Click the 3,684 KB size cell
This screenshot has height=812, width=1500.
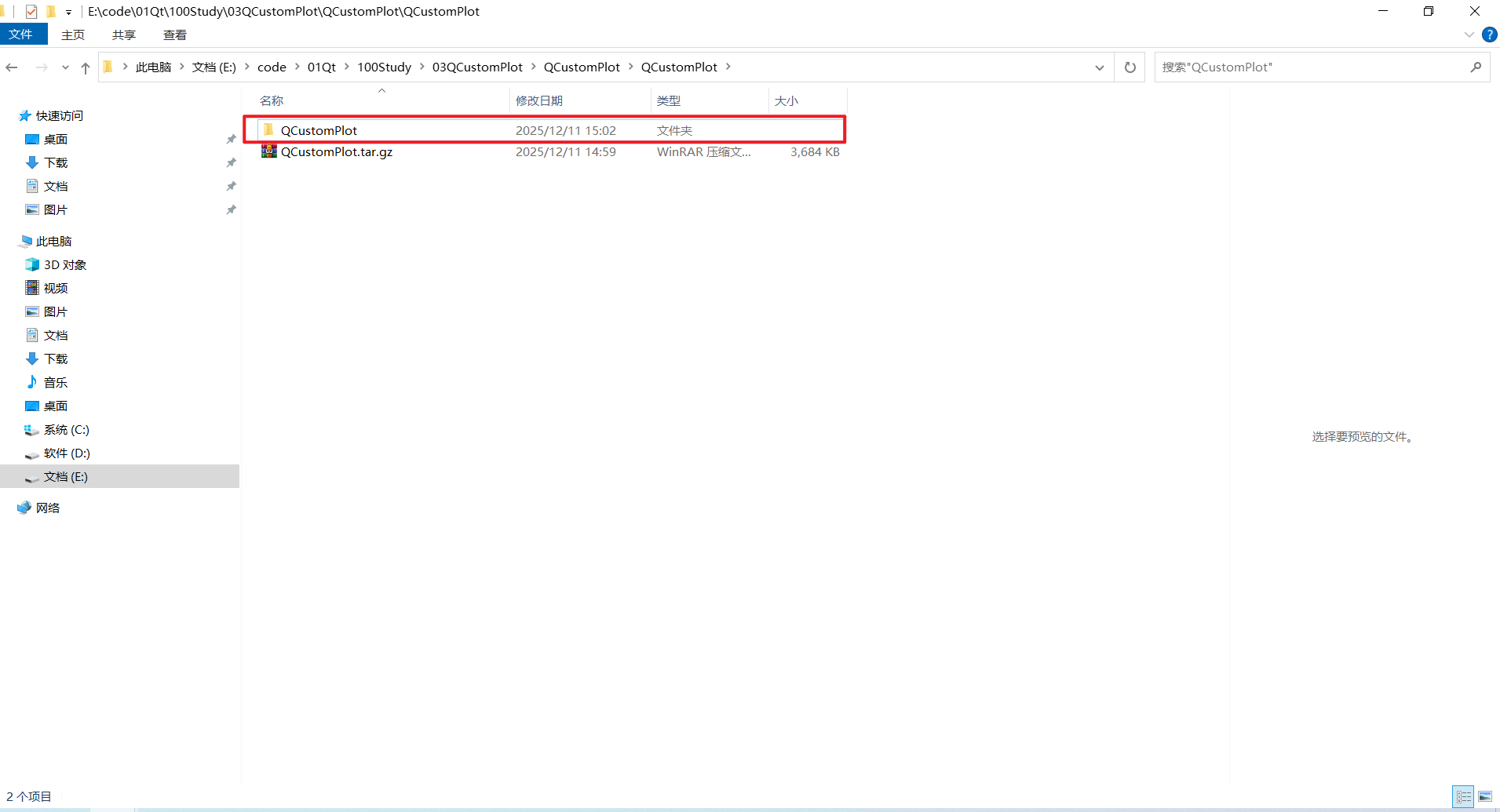click(815, 152)
